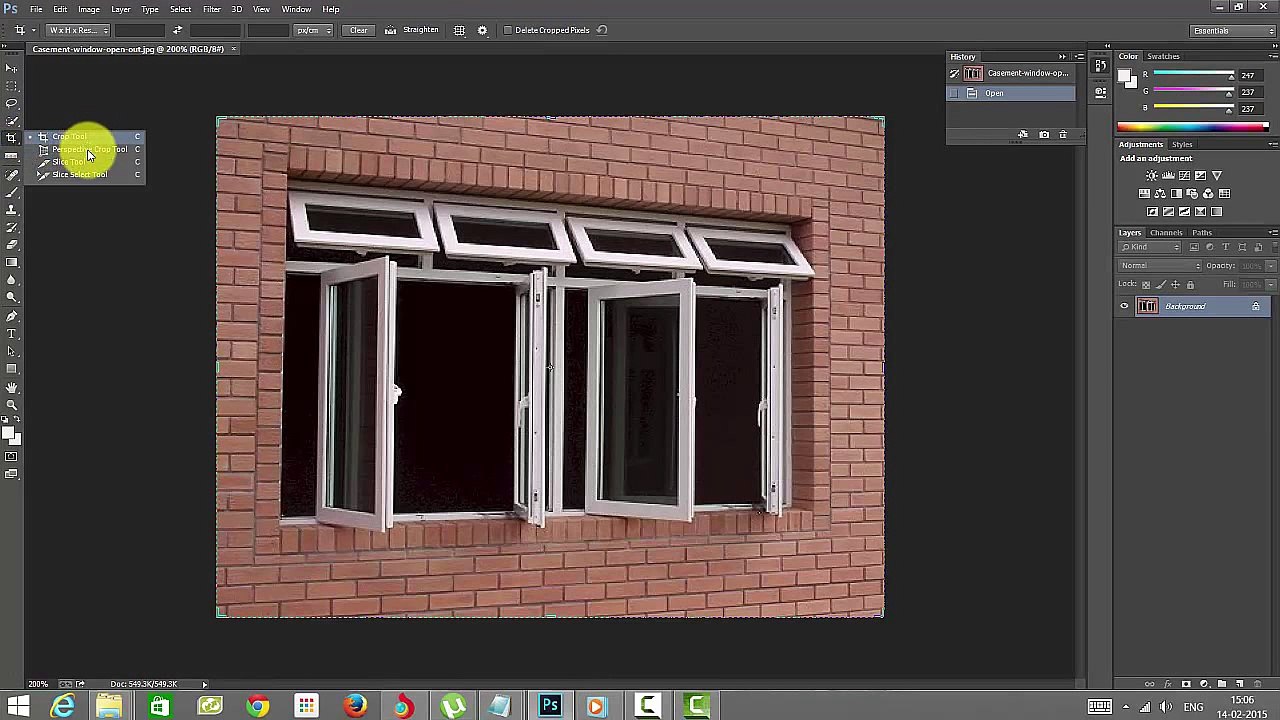Select the Spot Healing Brush tool
The image size is (1280, 720).
pos(11,174)
